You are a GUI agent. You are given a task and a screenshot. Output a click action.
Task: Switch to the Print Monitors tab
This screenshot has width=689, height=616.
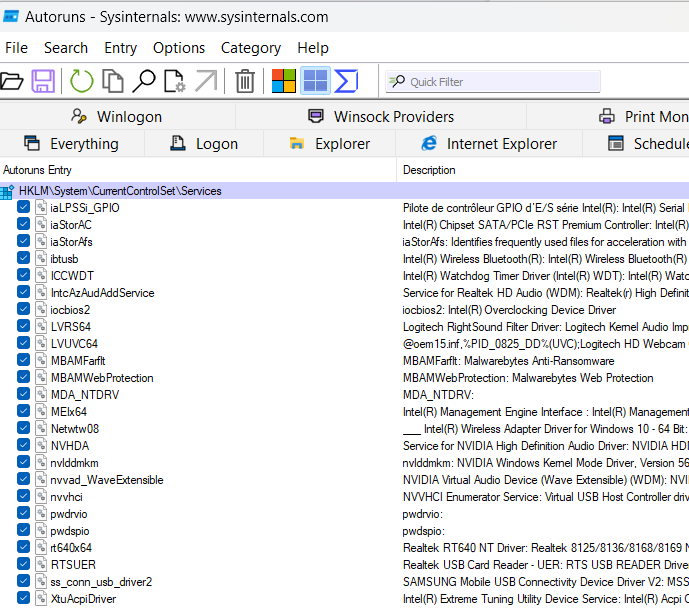point(609,116)
